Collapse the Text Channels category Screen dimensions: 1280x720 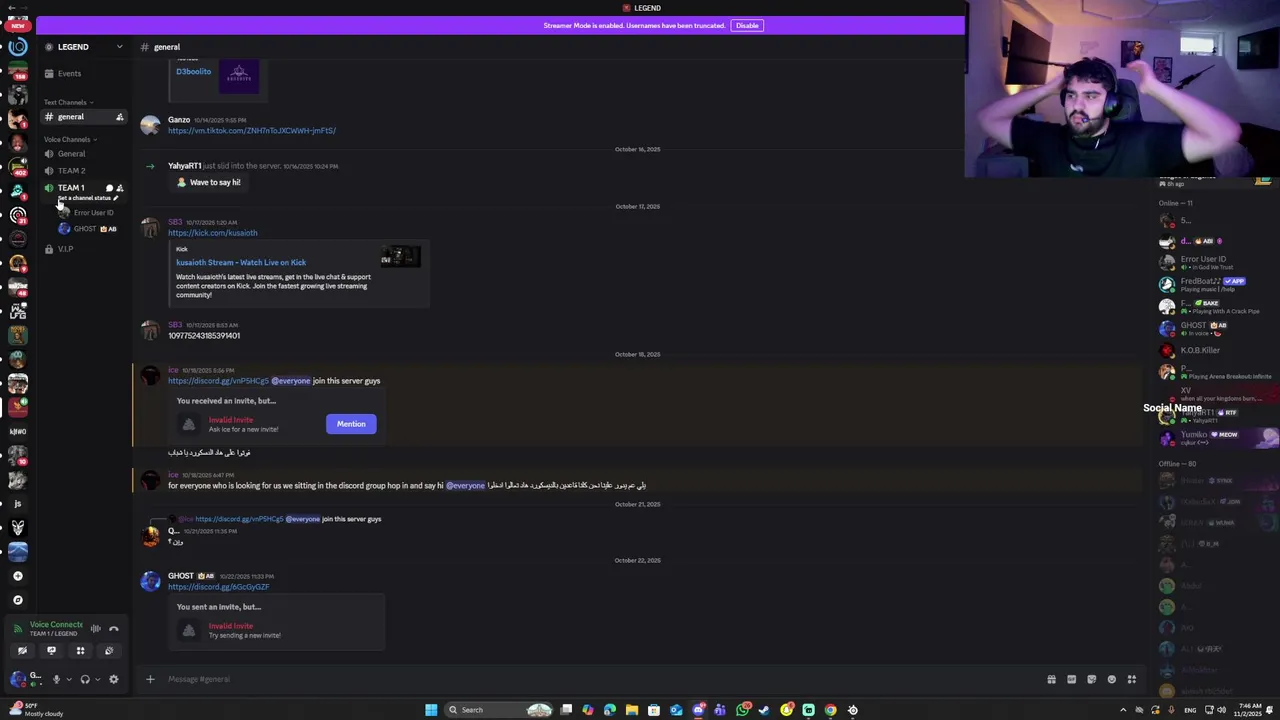pos(68,102)
